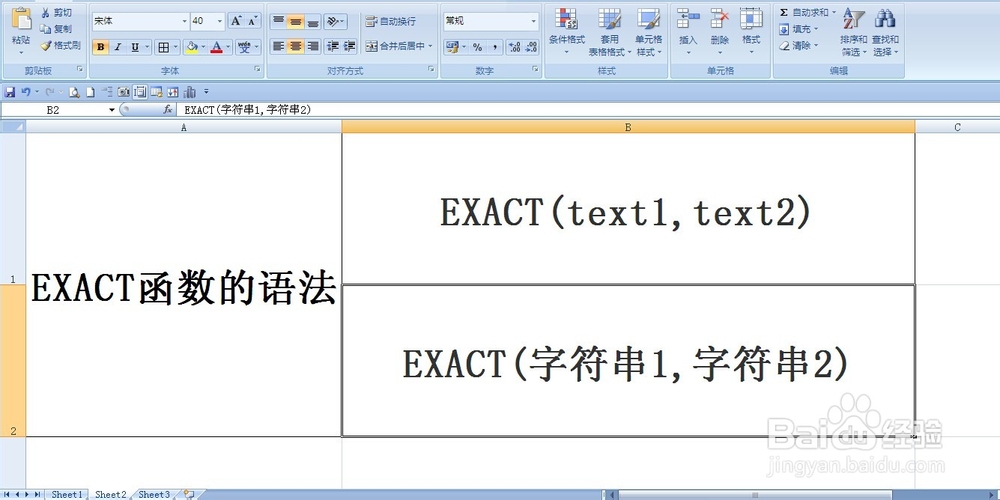Cut selection with 剪切 scissors

tap(56, 13)
